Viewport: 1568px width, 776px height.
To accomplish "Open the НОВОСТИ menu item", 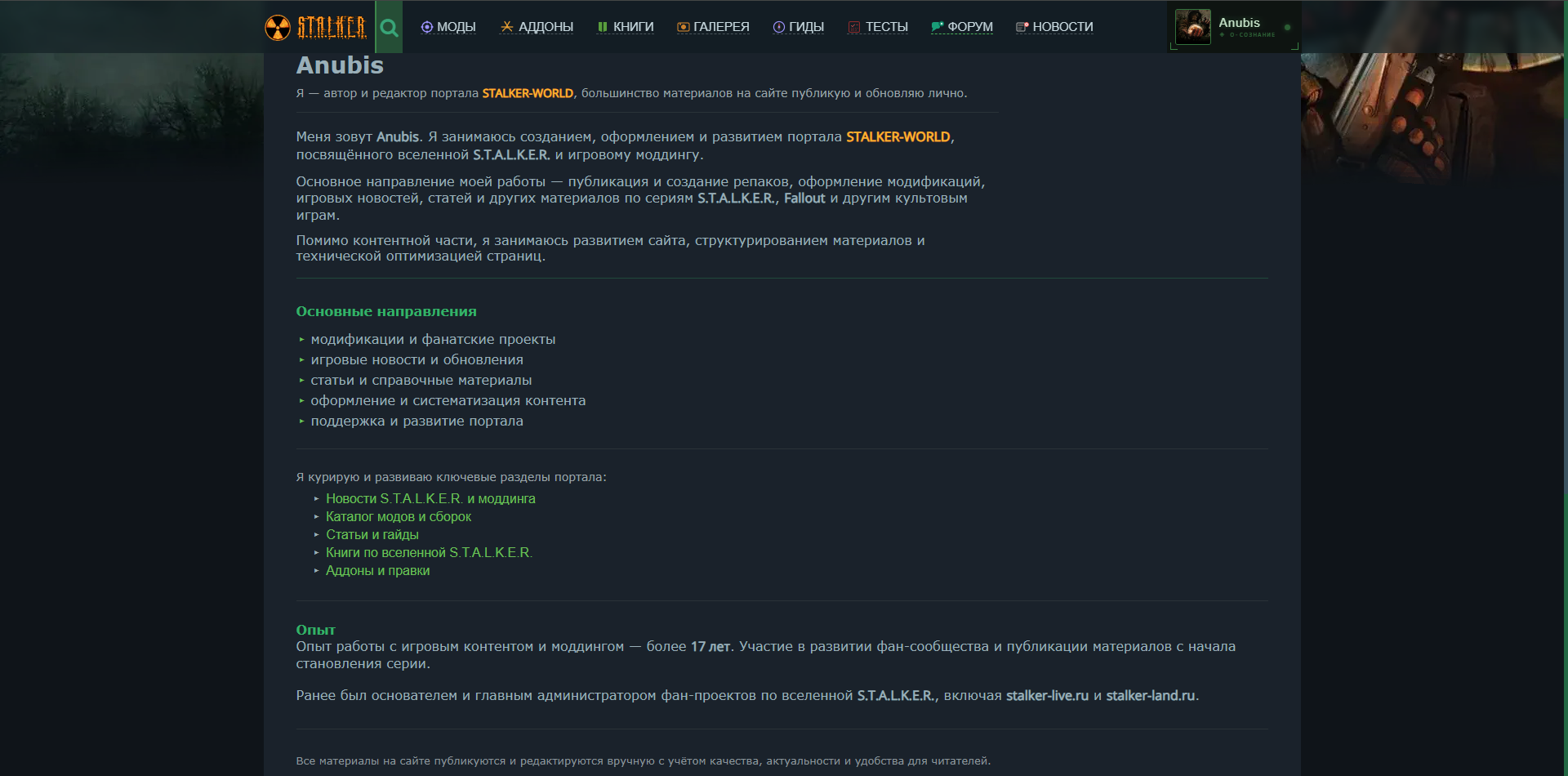I will click(x=1054, y=27).
